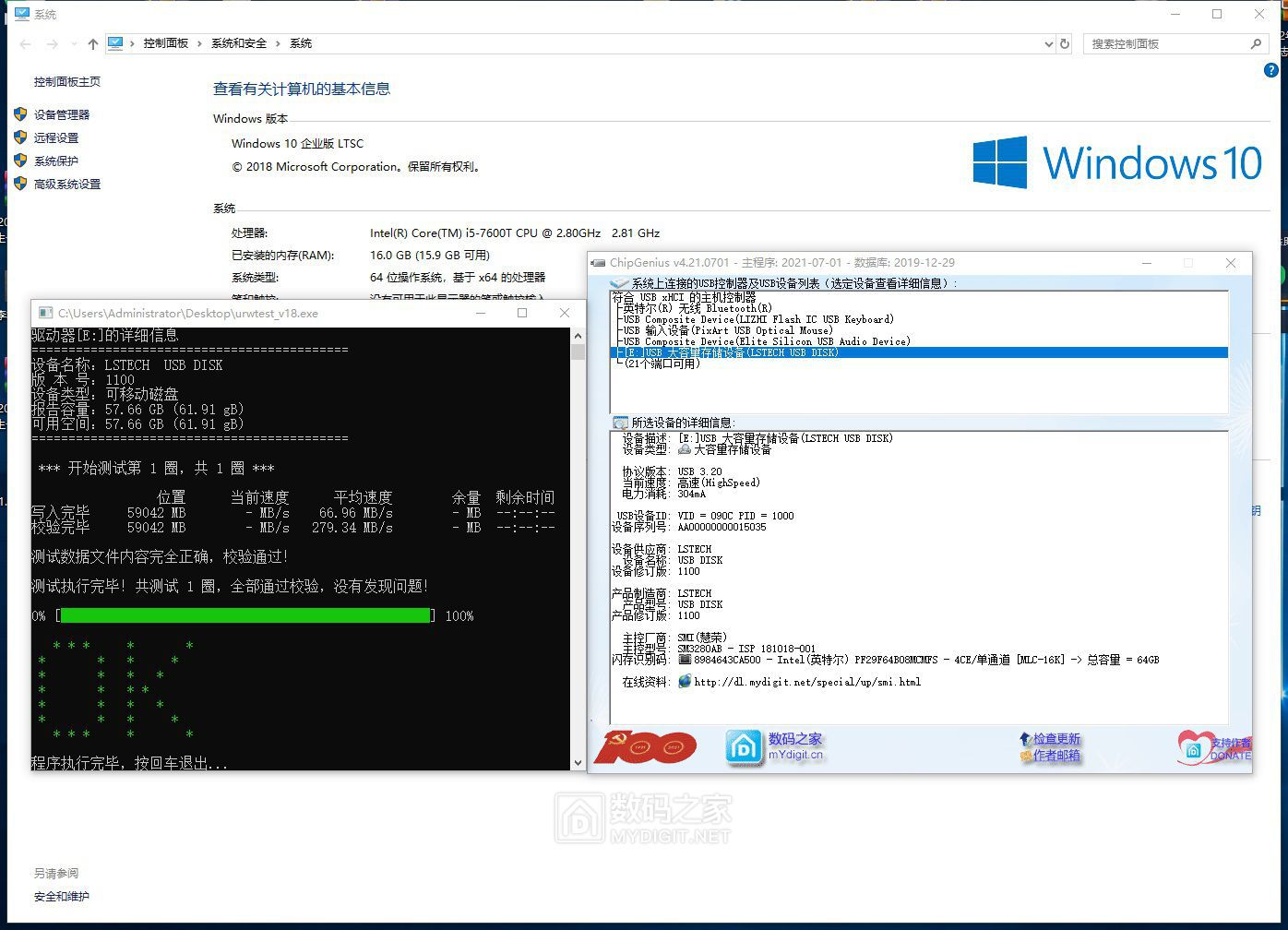Open 安全和维护 under 另请参阅
1288x930 pixels.
[x=62, y=897]
